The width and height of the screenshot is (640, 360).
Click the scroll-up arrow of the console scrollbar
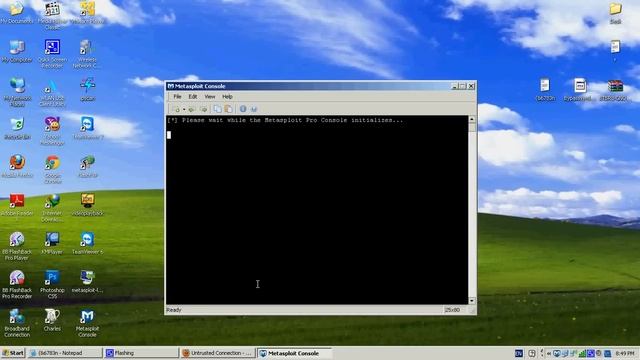tap(472, 120)
